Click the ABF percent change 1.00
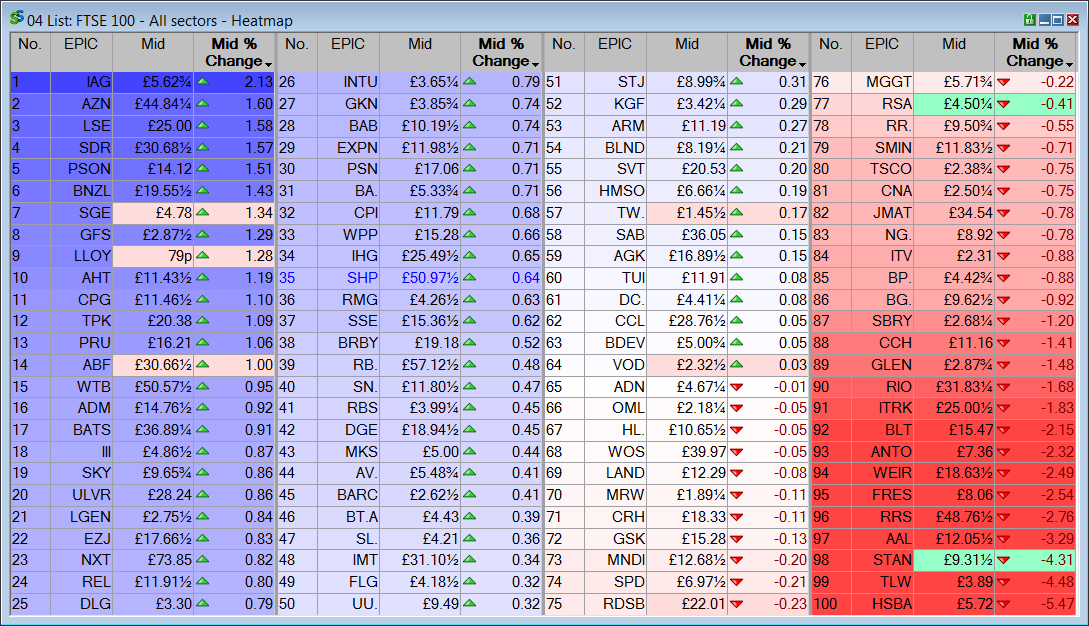 coord(235,364)
